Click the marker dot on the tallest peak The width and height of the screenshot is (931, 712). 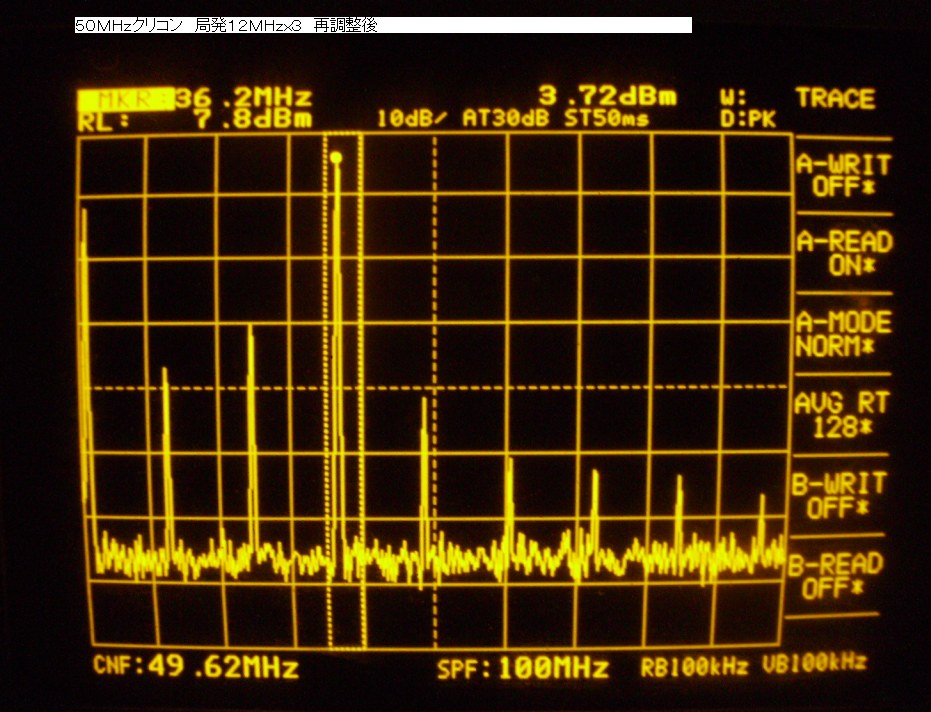coord(336,158)
